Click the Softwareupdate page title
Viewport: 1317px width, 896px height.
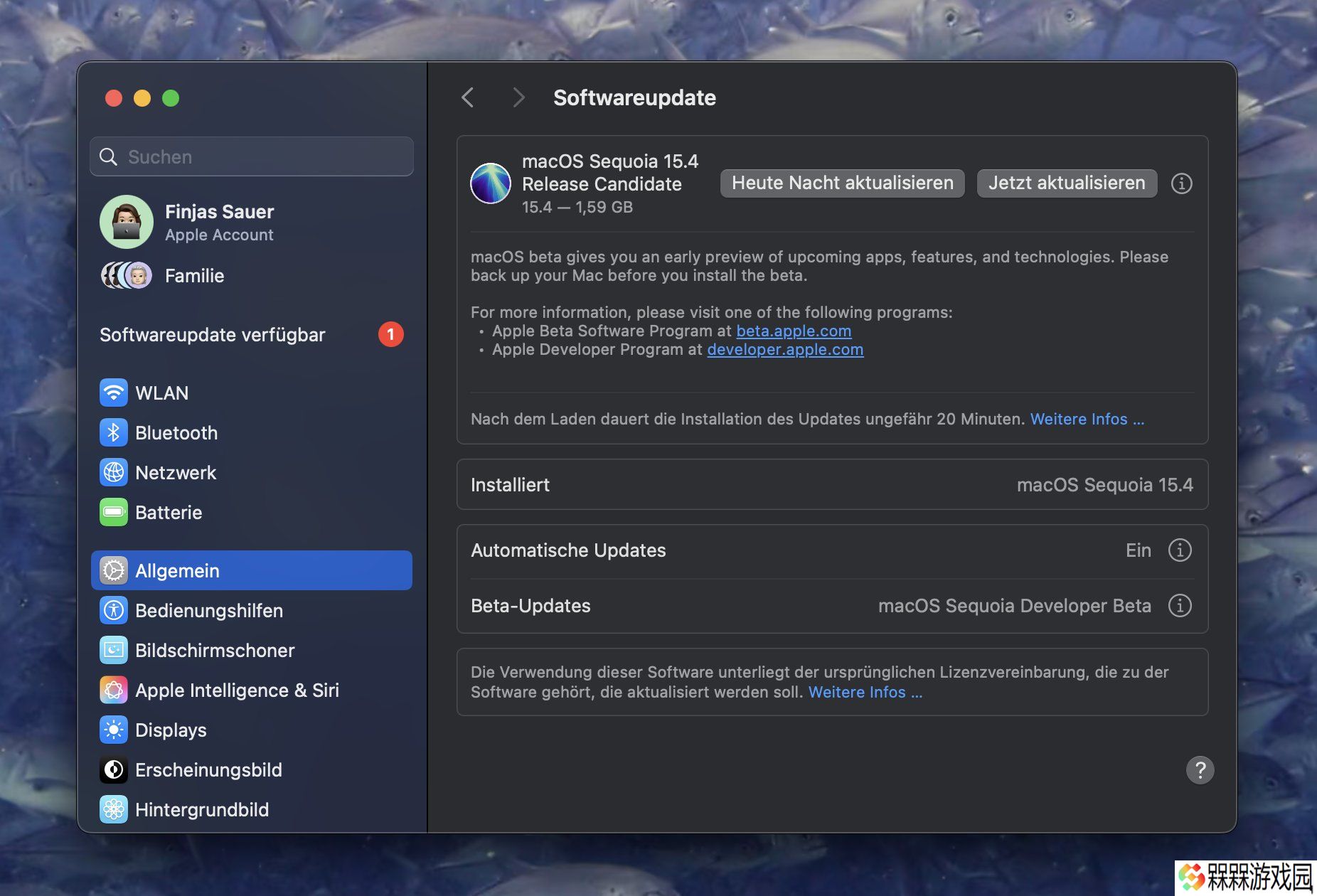[634, 97]
